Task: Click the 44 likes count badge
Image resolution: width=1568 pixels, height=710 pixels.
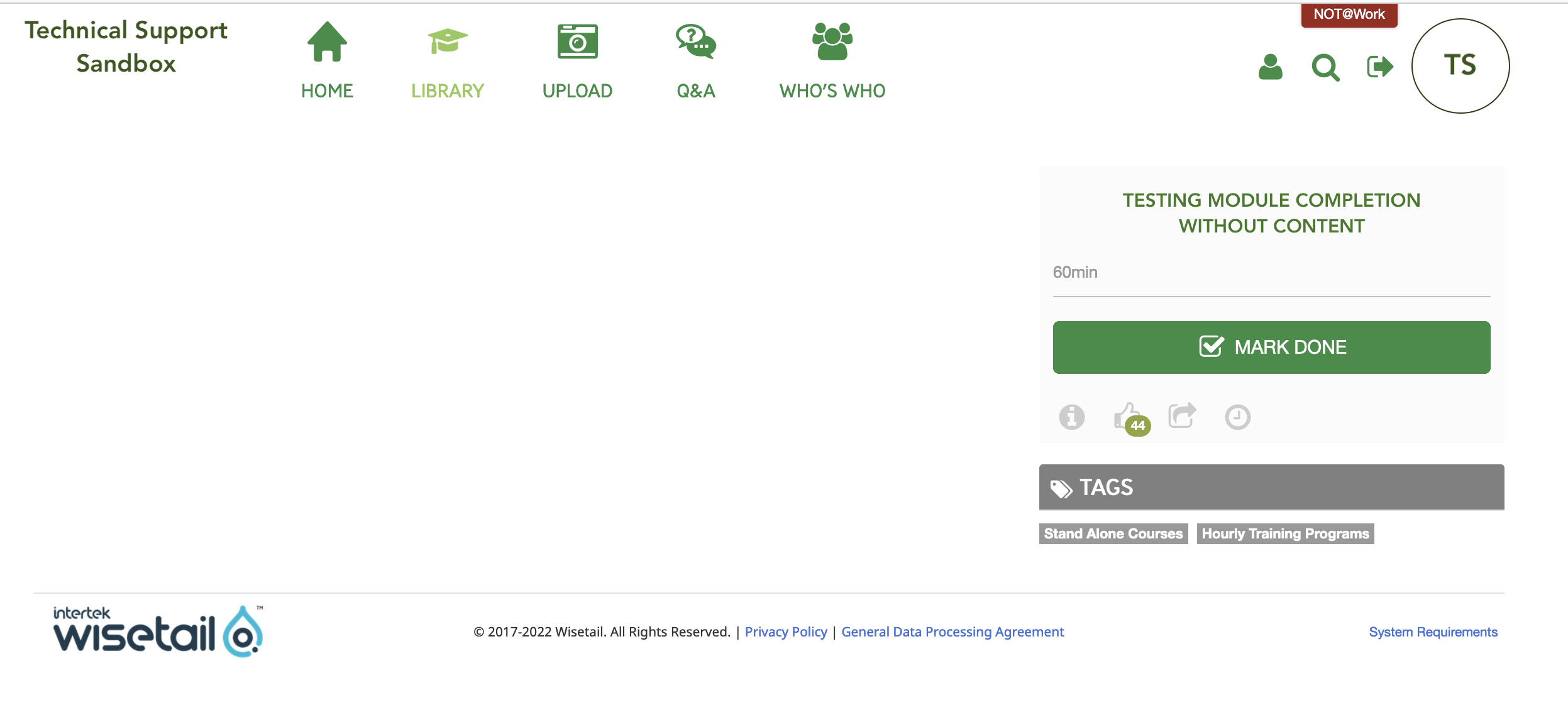Action: 1138,425
